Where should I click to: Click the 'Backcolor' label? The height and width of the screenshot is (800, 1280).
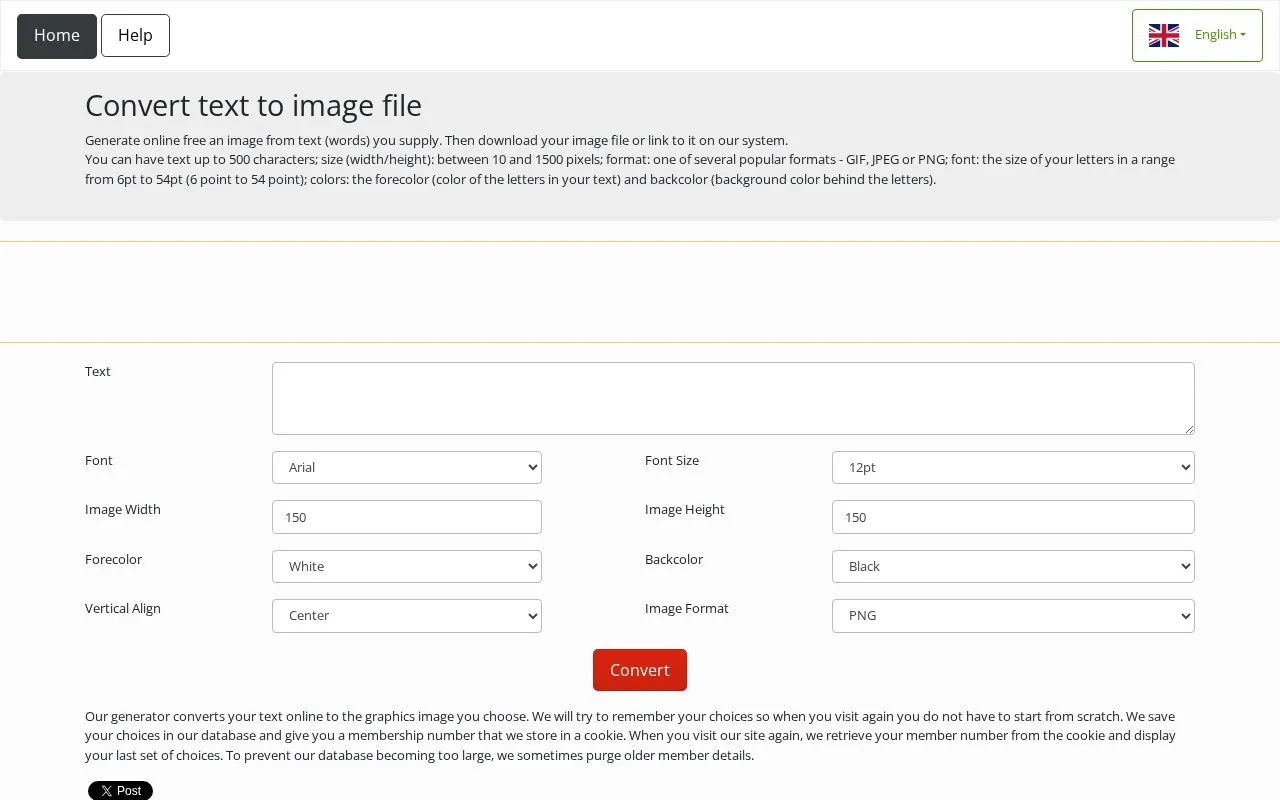[x=674, y=559]
